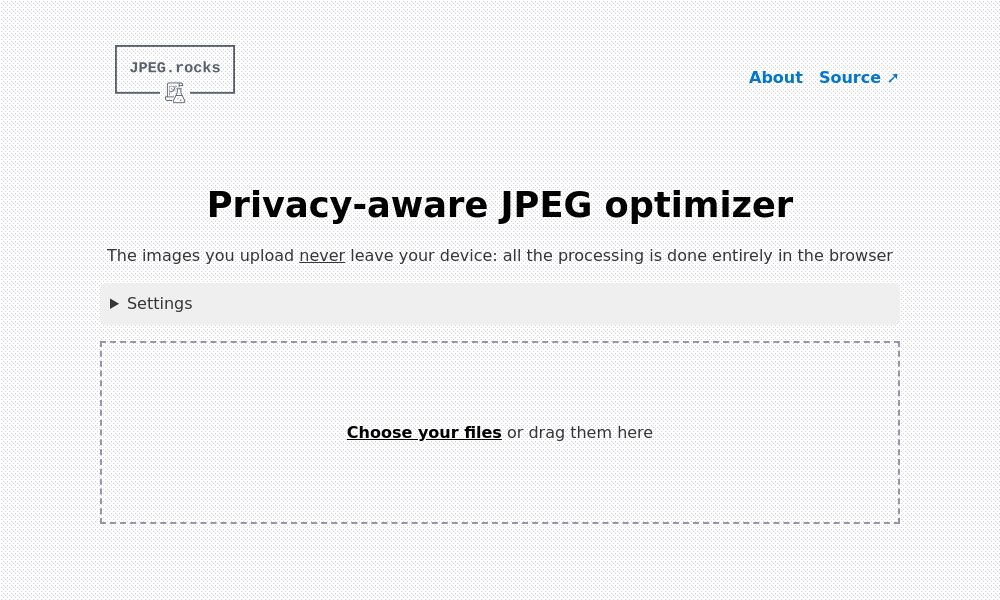Click the underlined word never

point(321,255)
